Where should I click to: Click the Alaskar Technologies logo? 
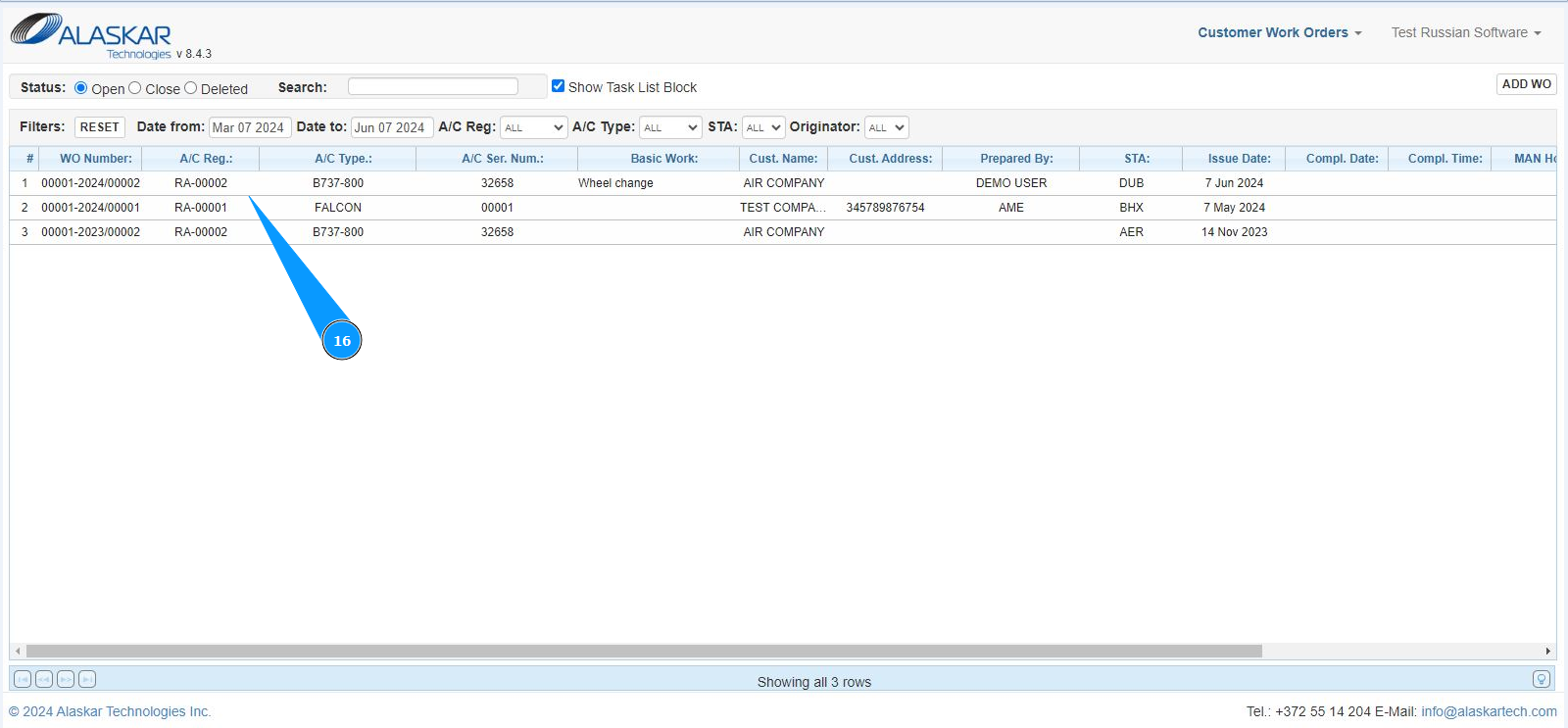click(x=91, y=34)
